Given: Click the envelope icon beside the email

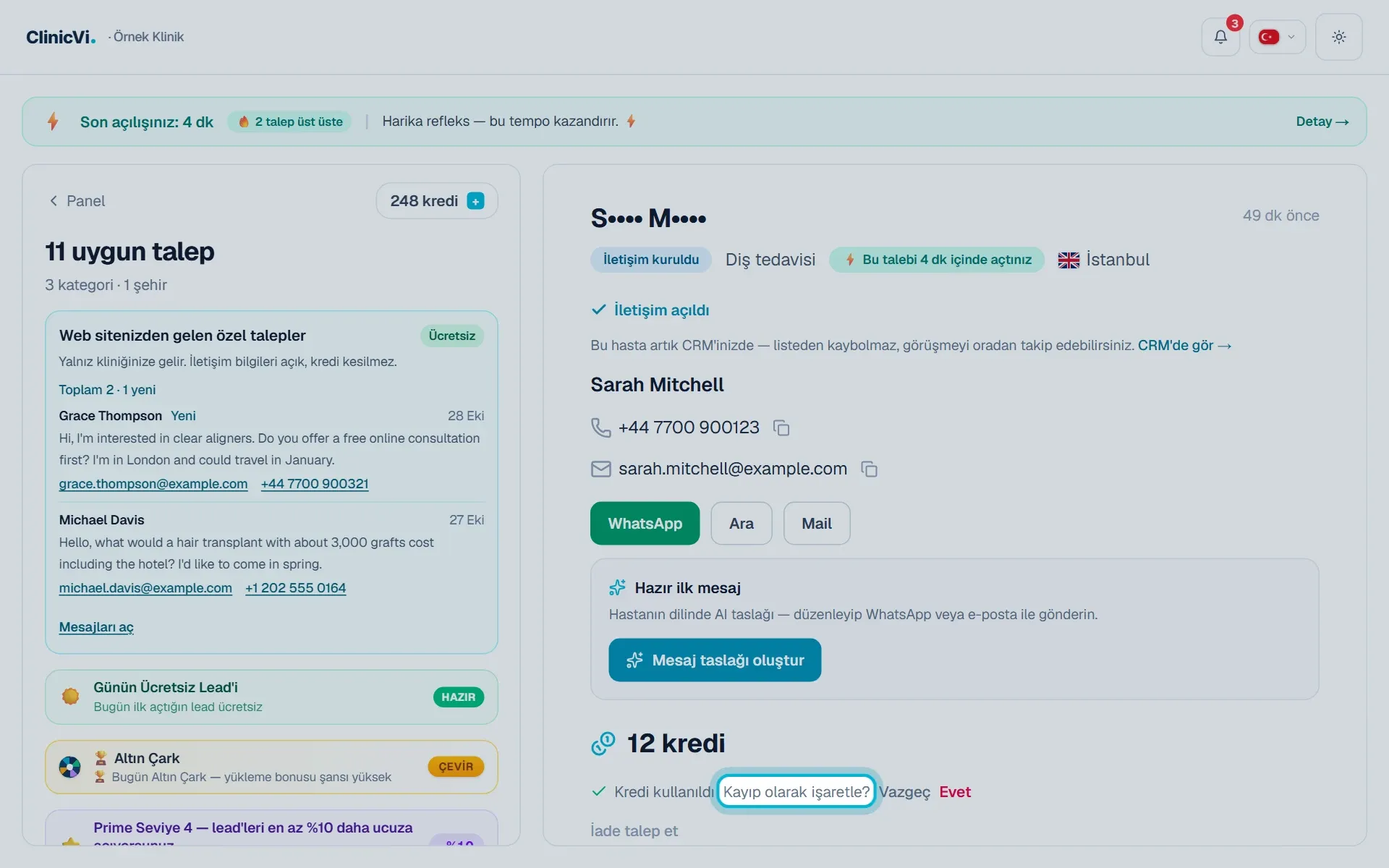Looking at the screenshot, I should [600, 469].
